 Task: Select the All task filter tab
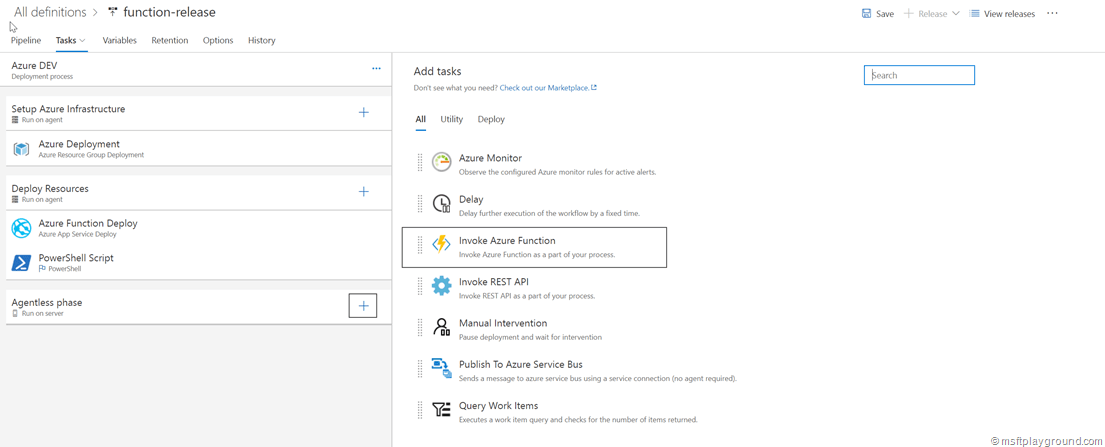[x=421, y=119]
